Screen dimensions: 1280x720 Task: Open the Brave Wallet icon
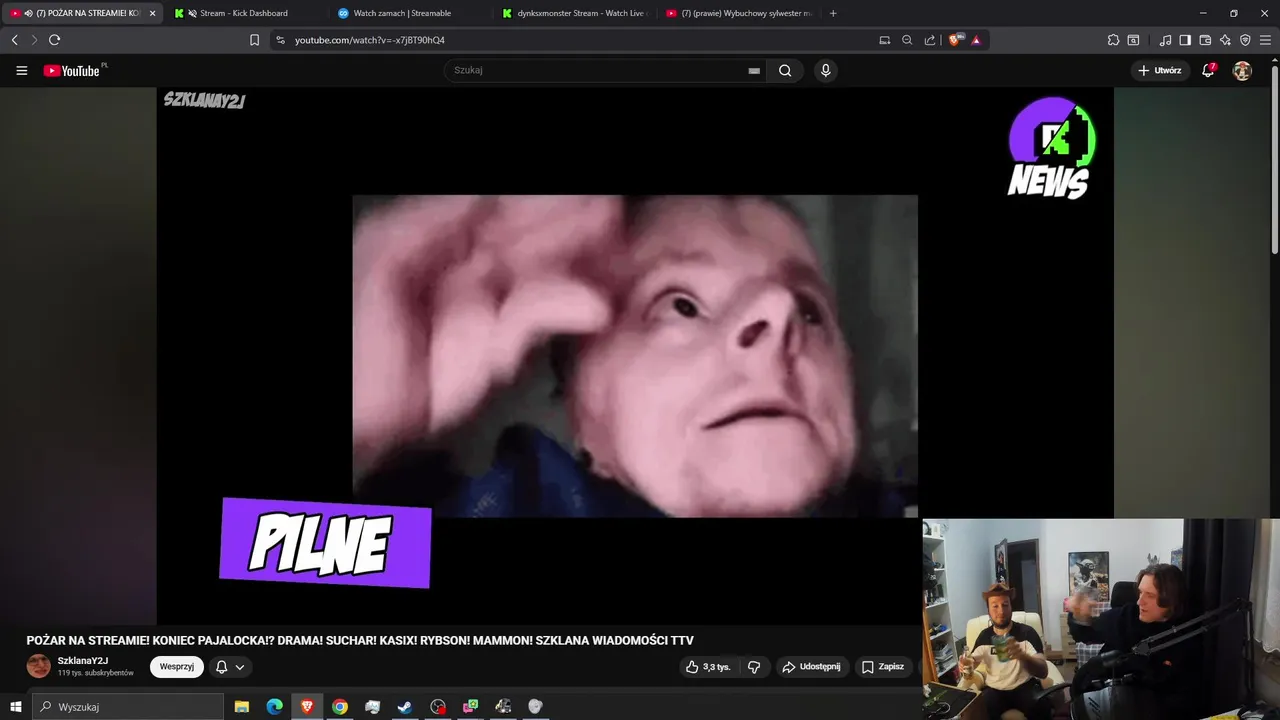point(1205,40)
